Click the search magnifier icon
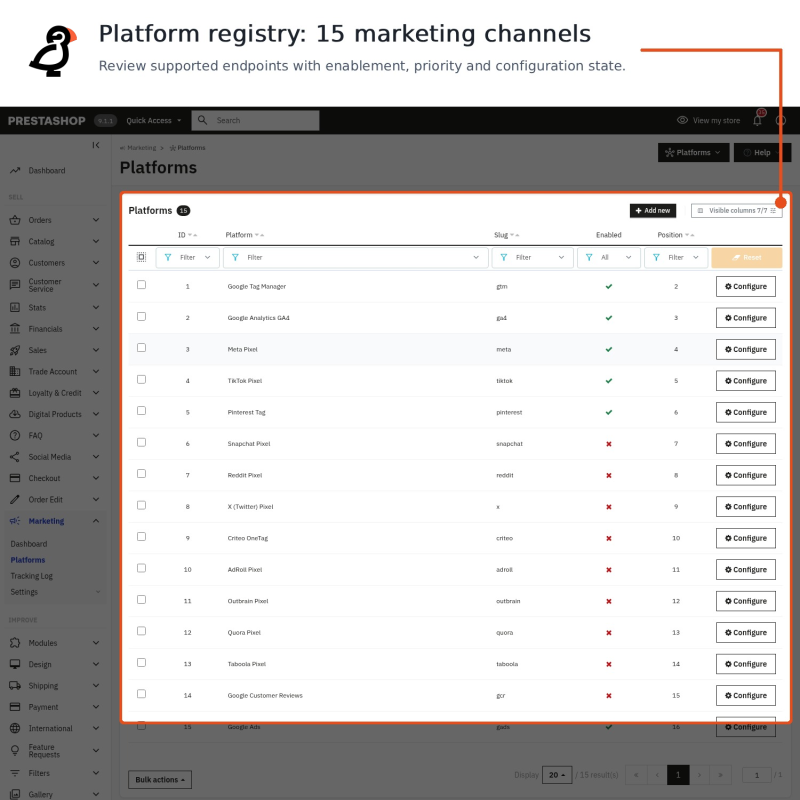 tap(203, 120)
